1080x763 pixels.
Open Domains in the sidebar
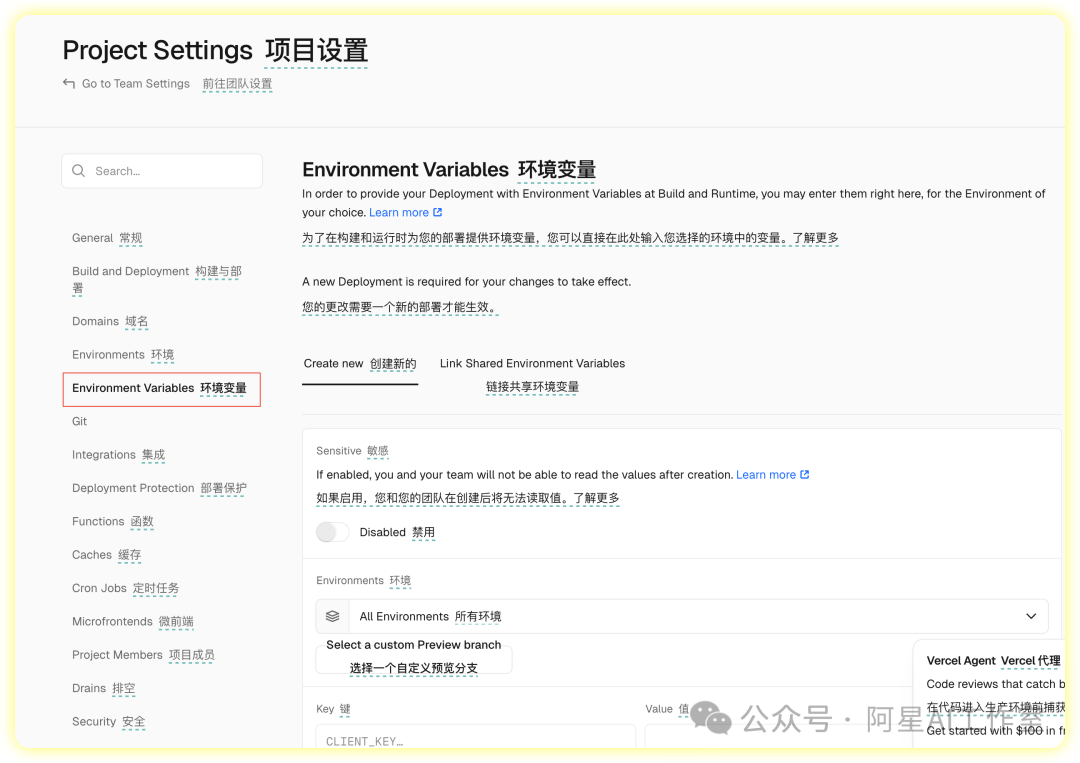click(110, 322)
